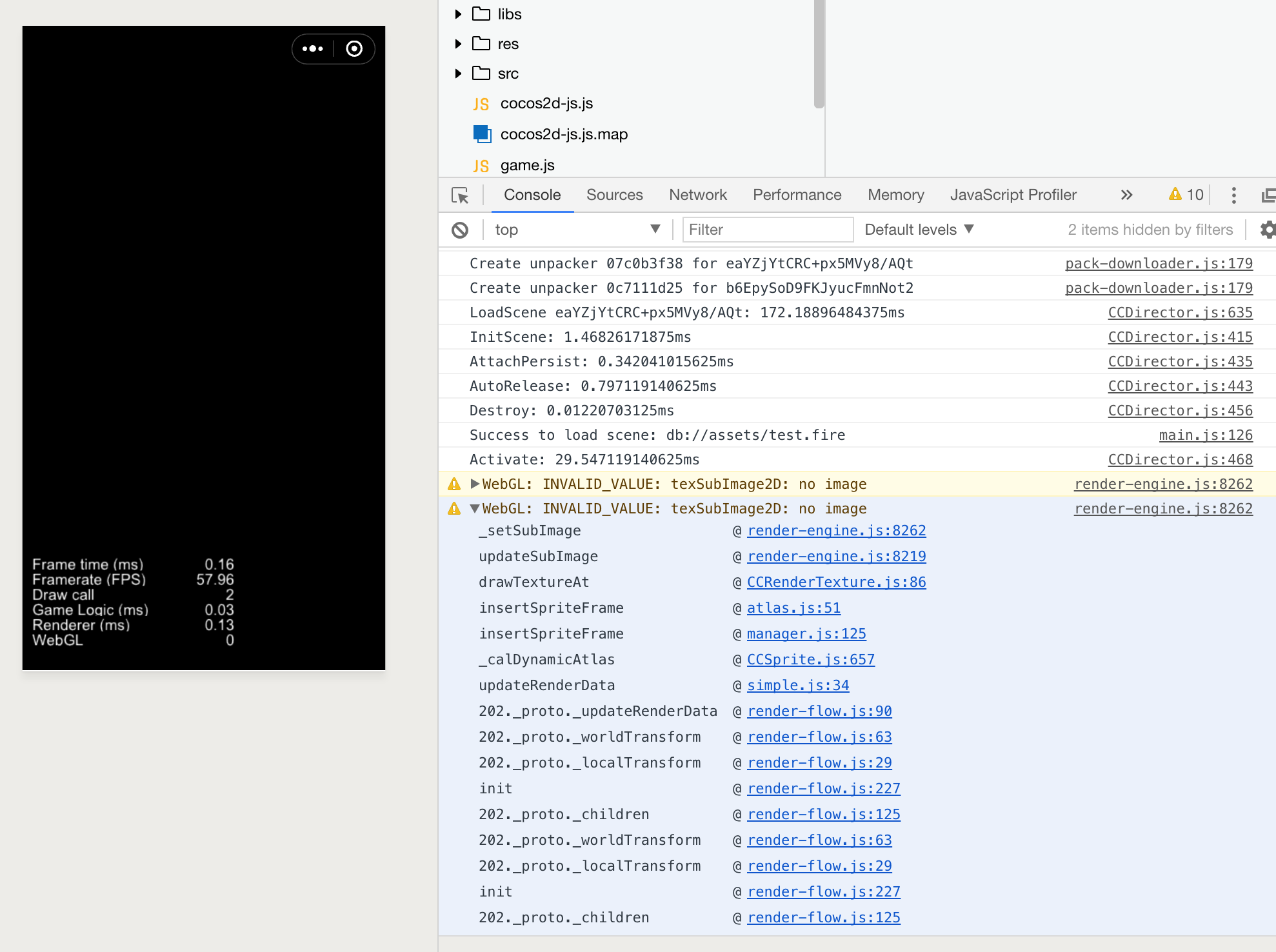Open console settings gear icon
The image size is (1276, 952).
pyautogui.click(x=1268, y=230)
